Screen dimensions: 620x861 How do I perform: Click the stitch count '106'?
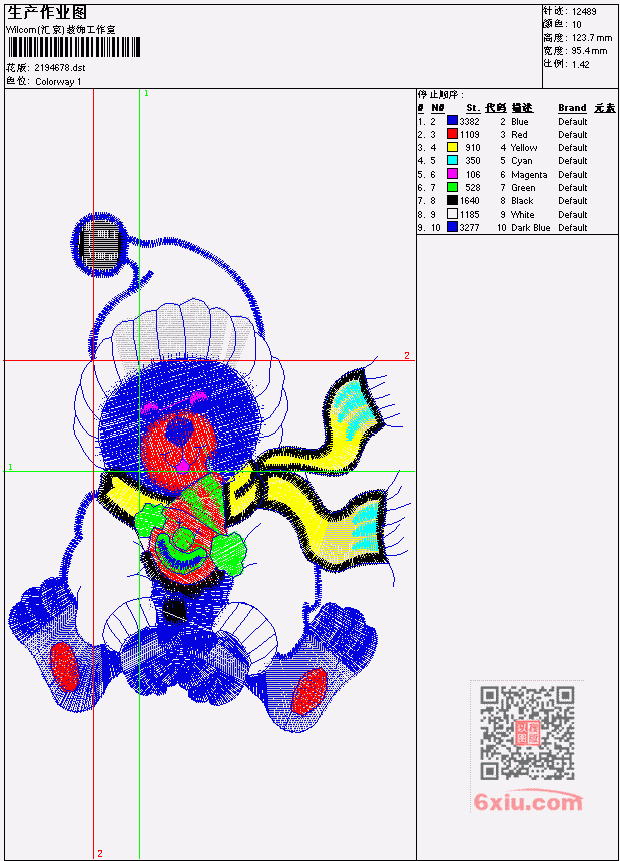pos(473,175)
